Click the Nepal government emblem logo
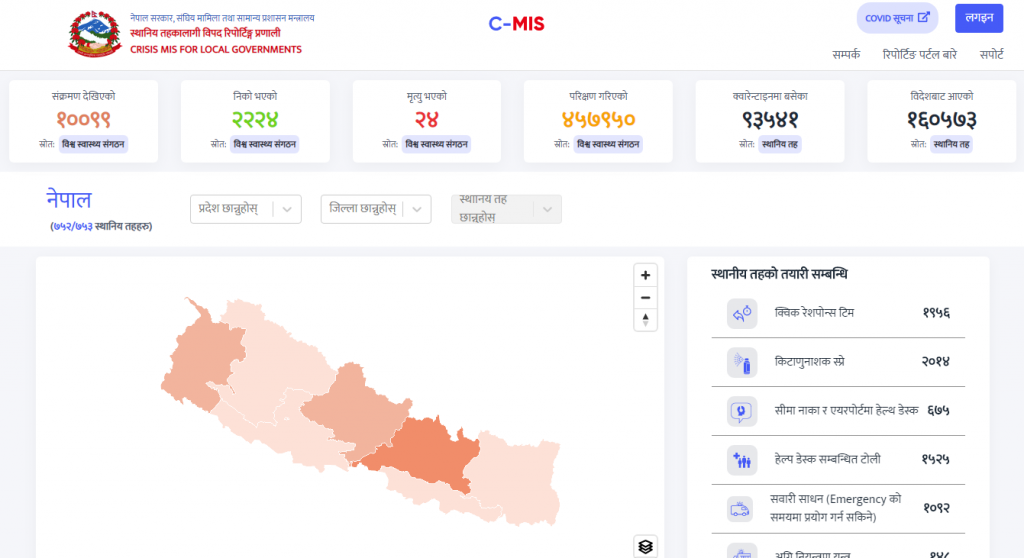1024x558 pixels. pos(95,34)
